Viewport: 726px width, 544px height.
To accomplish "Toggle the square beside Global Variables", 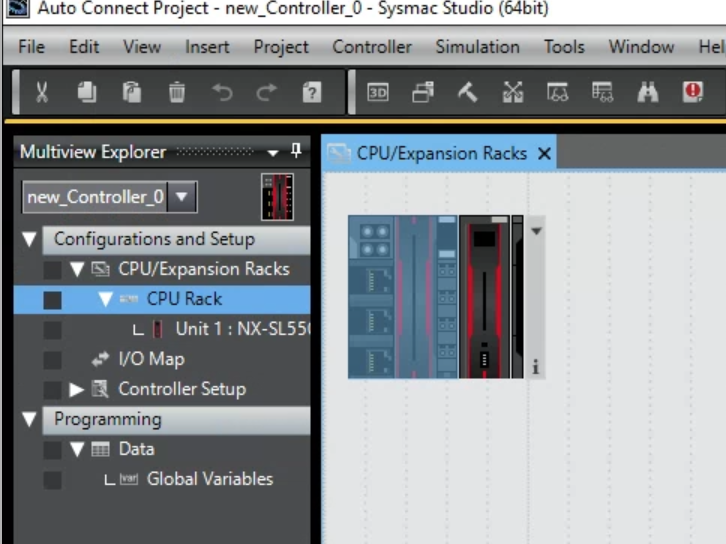I will [x=52, y=480].
